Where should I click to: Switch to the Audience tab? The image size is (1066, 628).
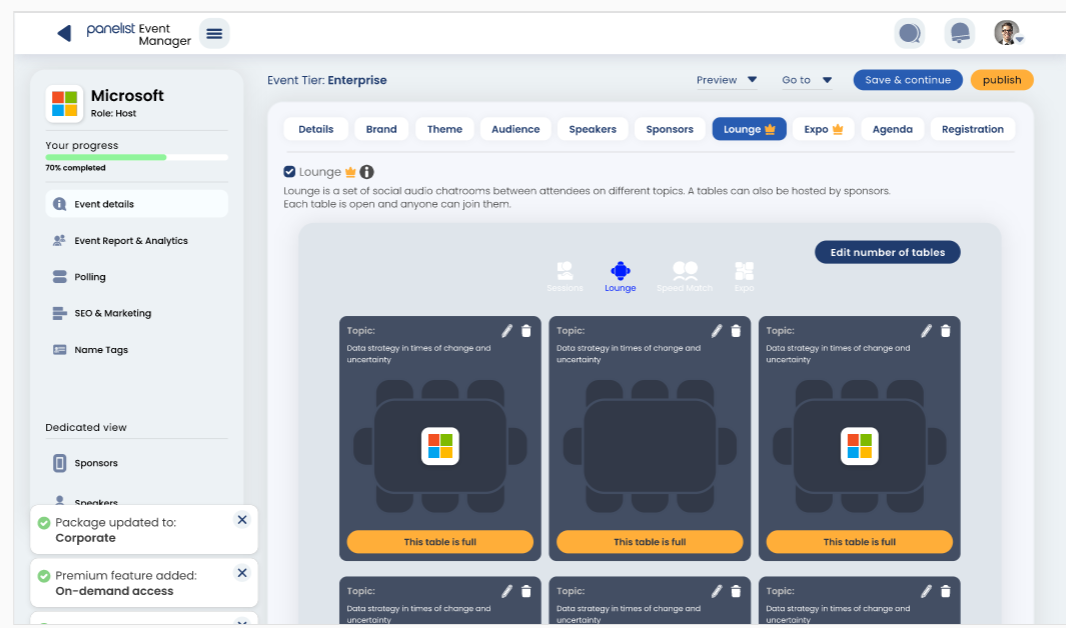coord(515,129)
